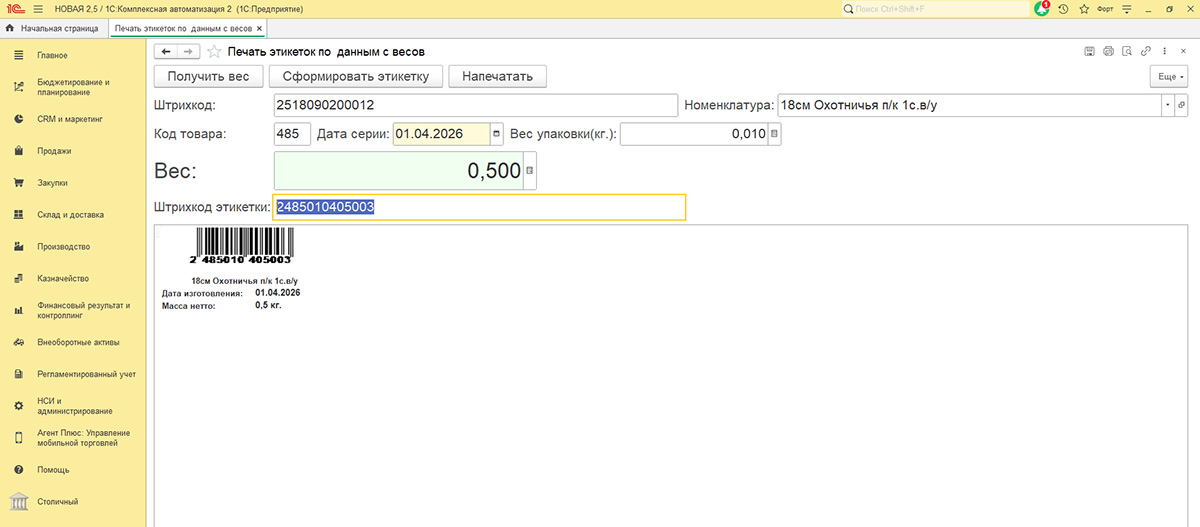Open the Еще dropdown menu
1200x527 pixels.
(x=1170, y=76)
